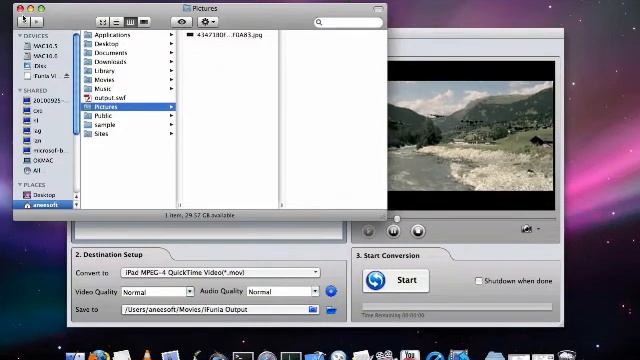Switch Finder to list view
This screenshot has height=360, width=640.
tap(116, 22)
